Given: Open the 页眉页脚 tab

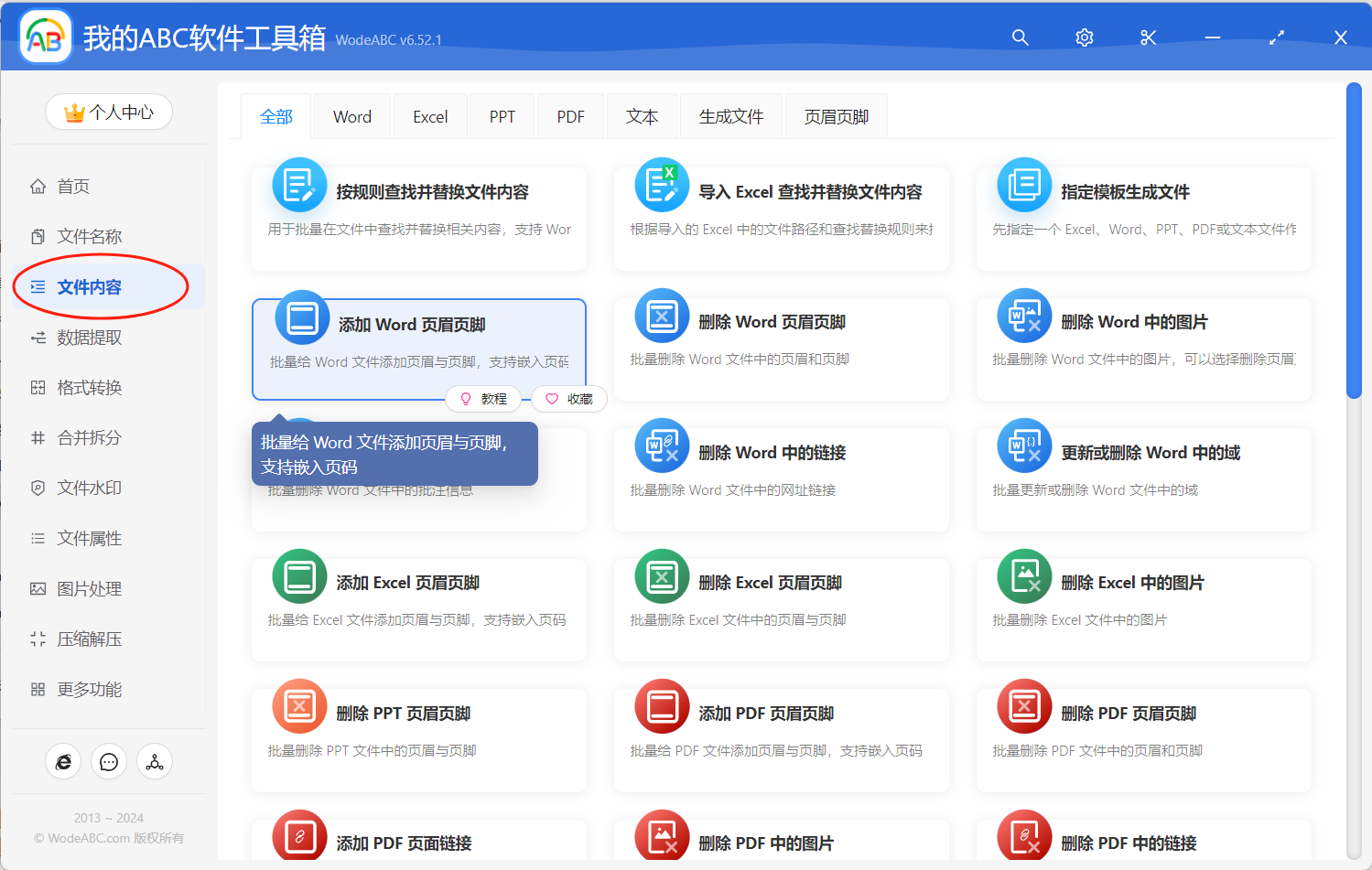Looking at the screenshot, I should [835, 116].
